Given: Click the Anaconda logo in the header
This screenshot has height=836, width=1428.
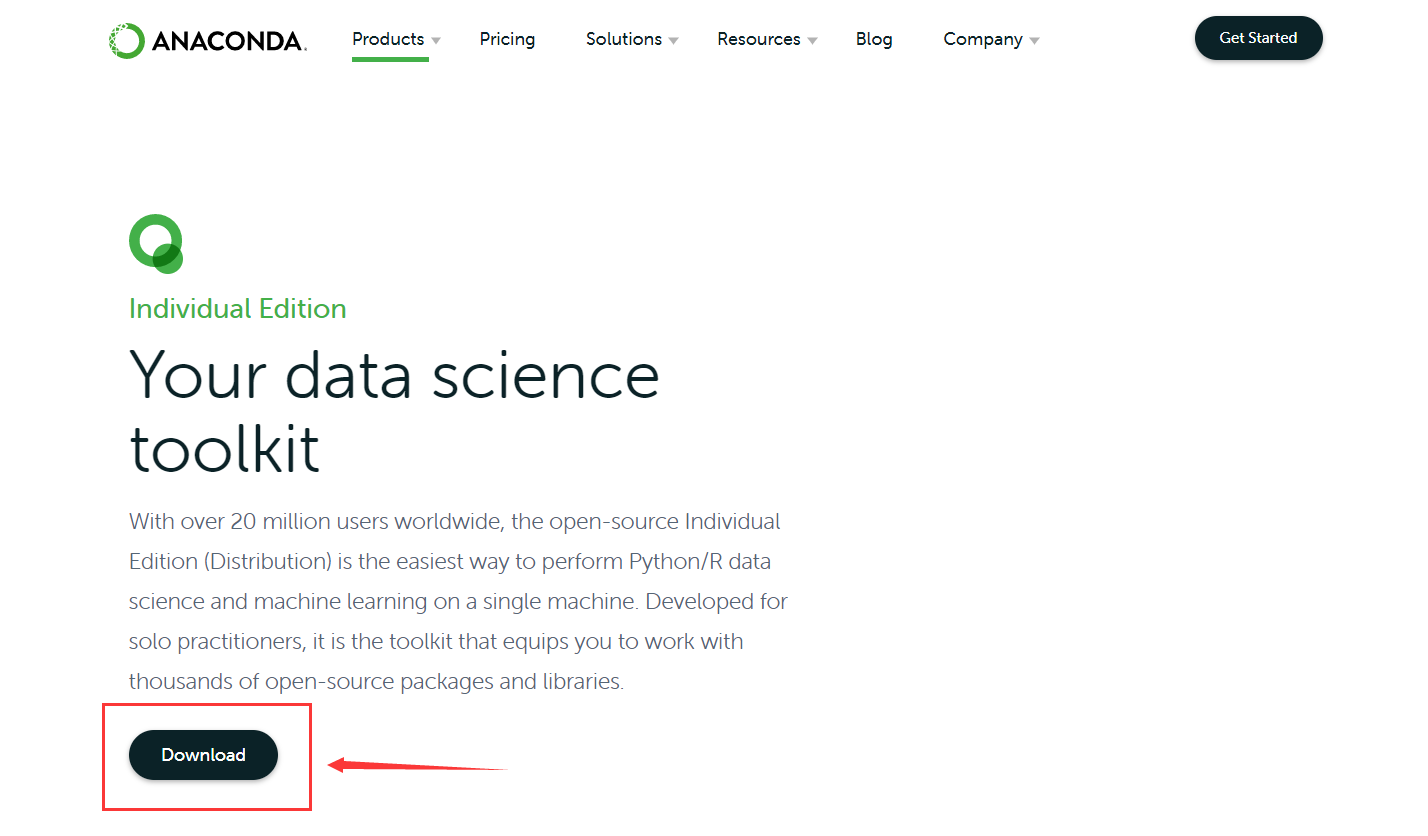Looking at the screenshot, I should click(x=207, y=40).
